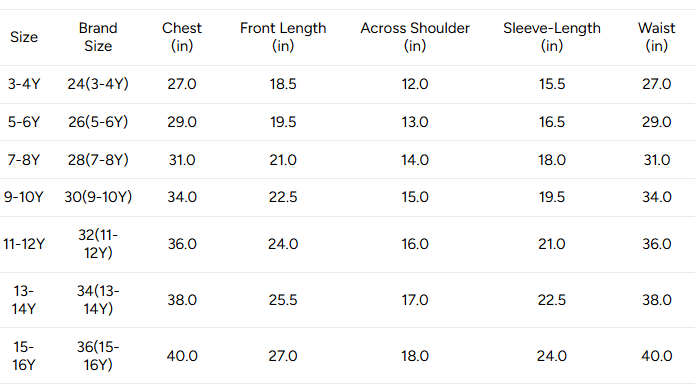Select the 30(9-10Y) brand size cell
This screenshot has height=387, width=695.
coord(98,197)
